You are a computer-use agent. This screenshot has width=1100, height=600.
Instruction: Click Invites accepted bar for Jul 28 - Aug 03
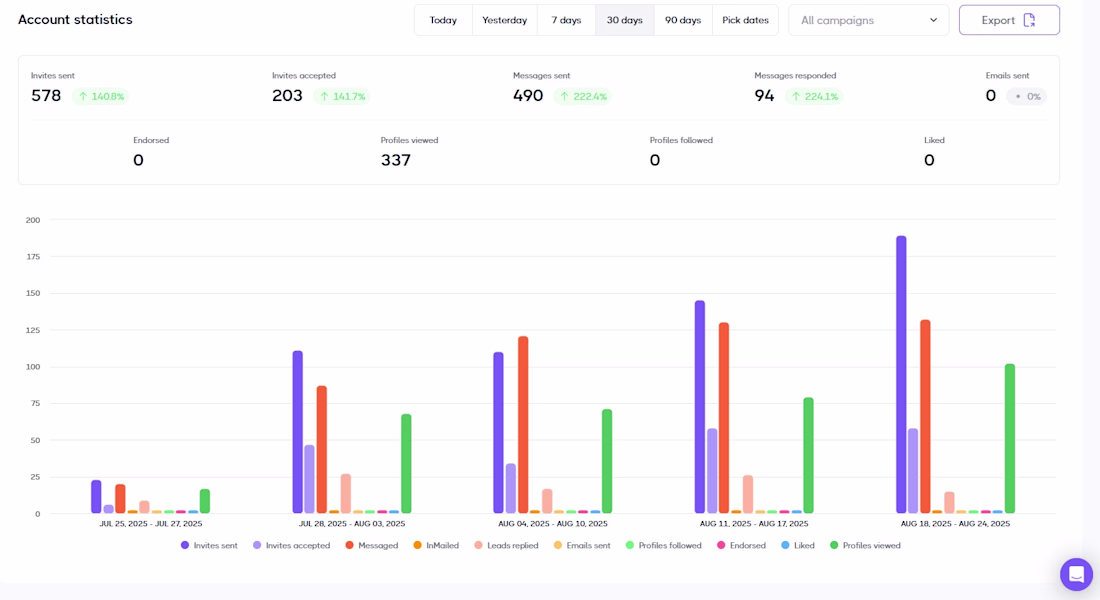309,479
